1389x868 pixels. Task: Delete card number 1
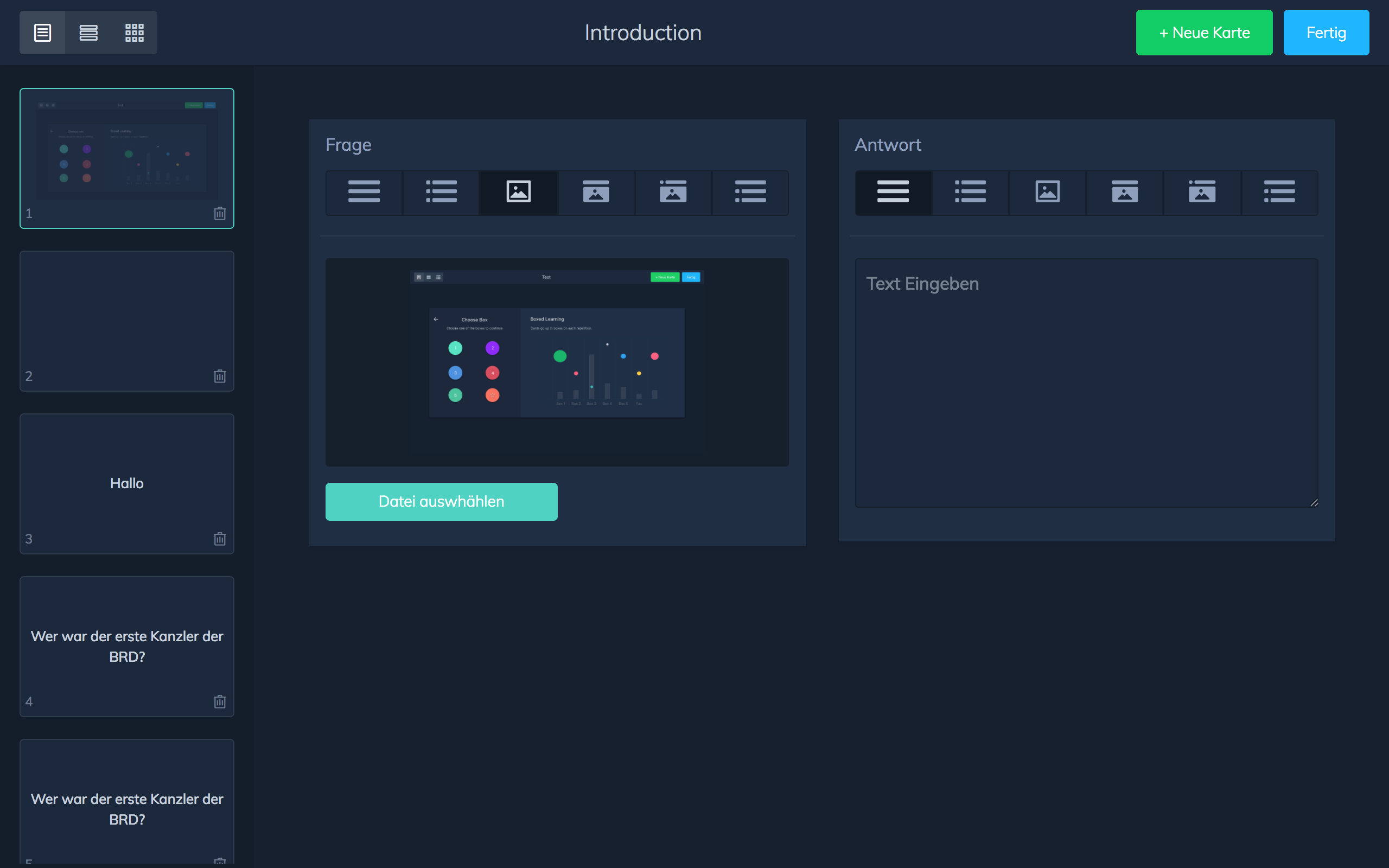220,214
